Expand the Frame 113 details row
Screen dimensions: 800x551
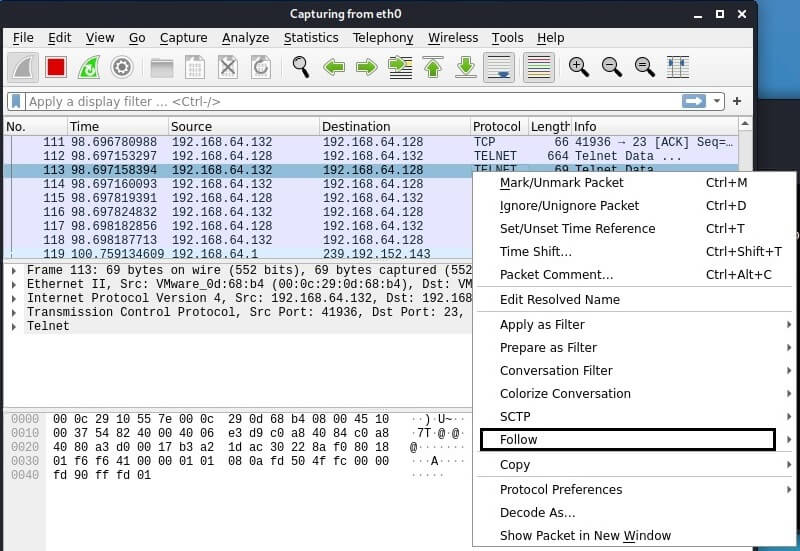point(14,270)
